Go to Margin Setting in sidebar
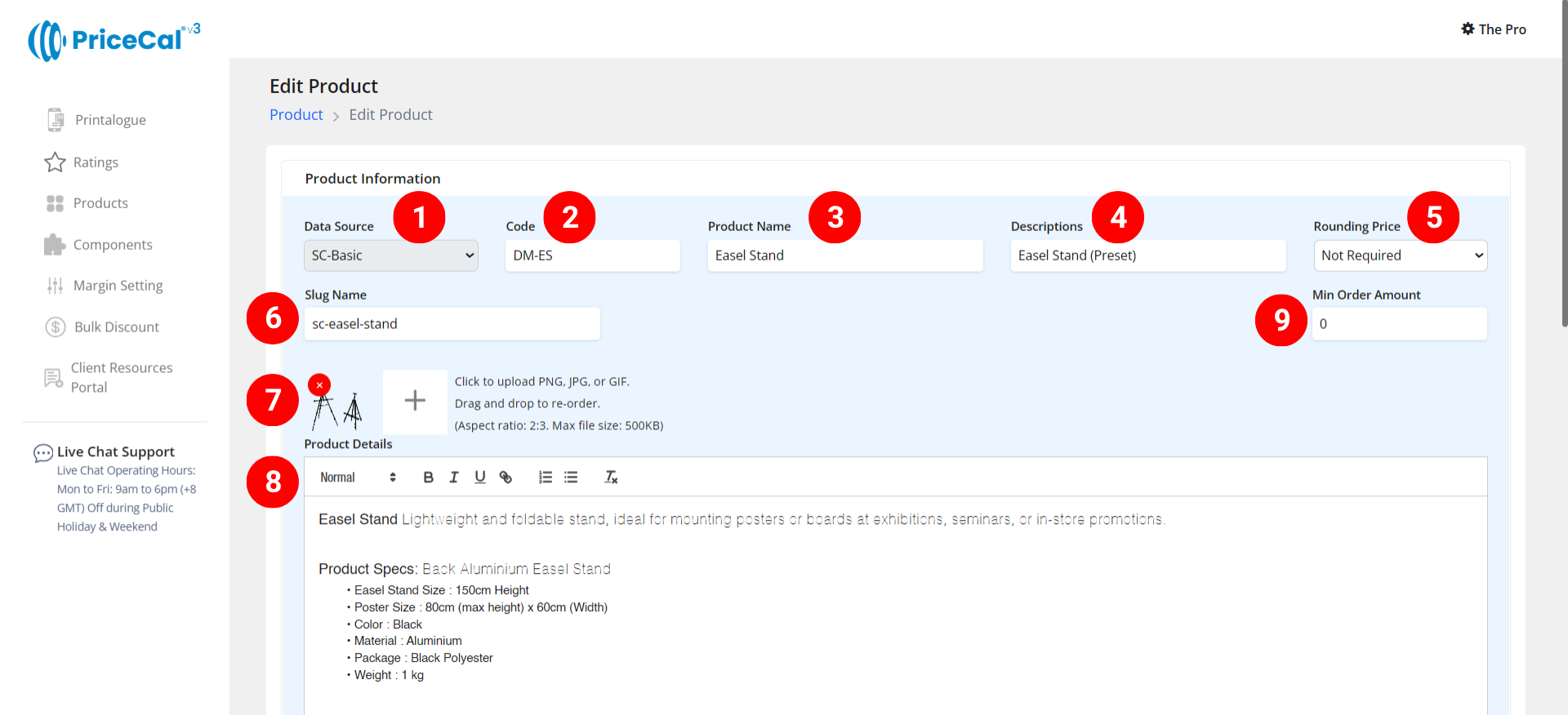The width and height of the screenshot is (1568, 715). pyautogui.click(x=118, y=286)
